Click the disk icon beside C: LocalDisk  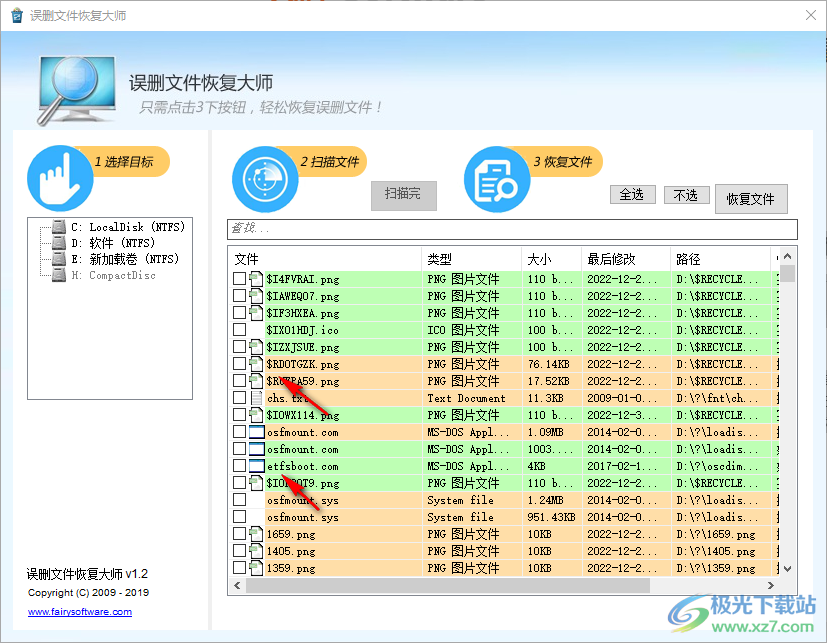click(59, 227)
